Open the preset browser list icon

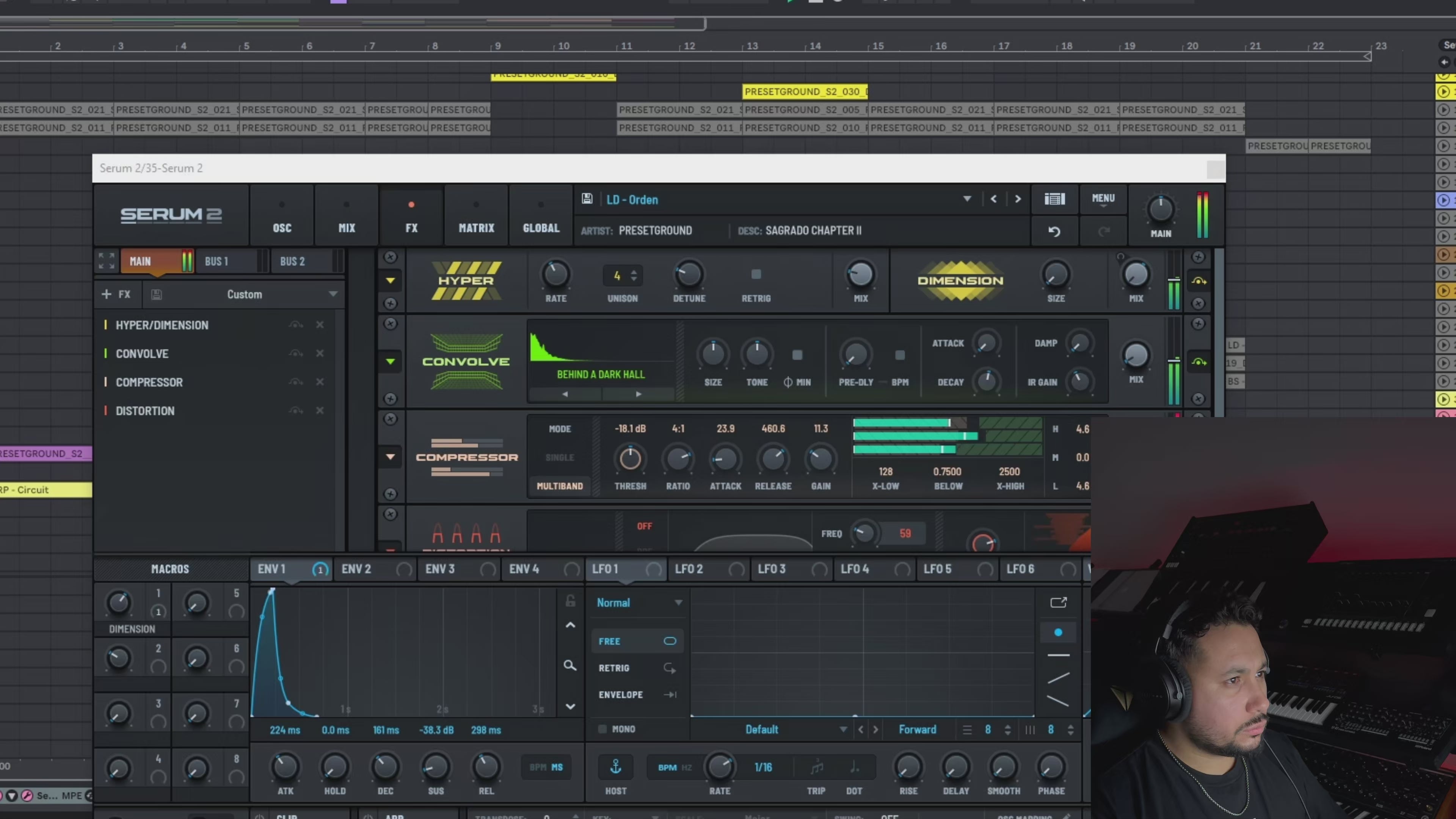click(x=1054, y=198)
